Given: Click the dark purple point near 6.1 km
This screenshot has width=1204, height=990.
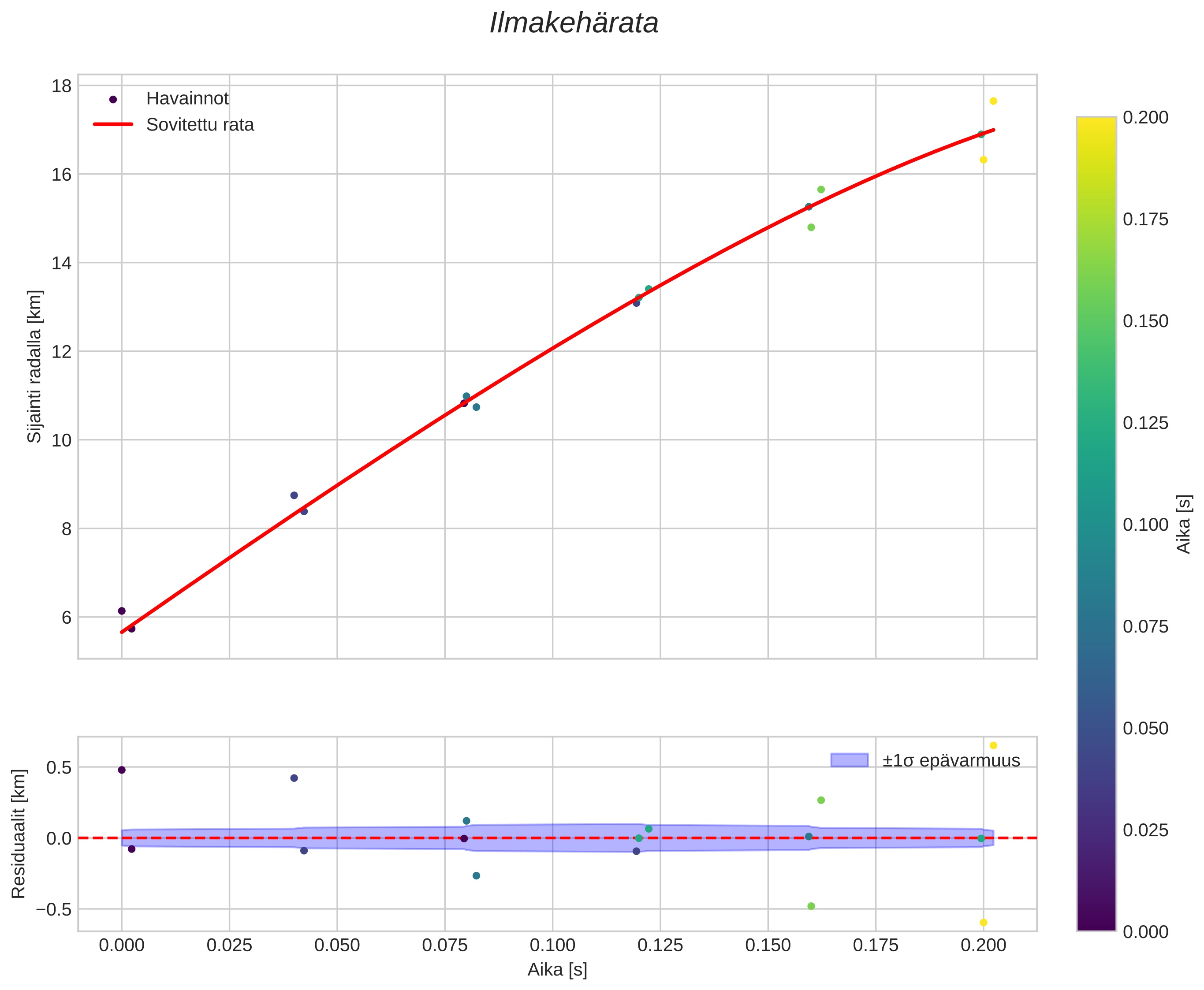Looking at the screenshot, I should click(122, 611).
